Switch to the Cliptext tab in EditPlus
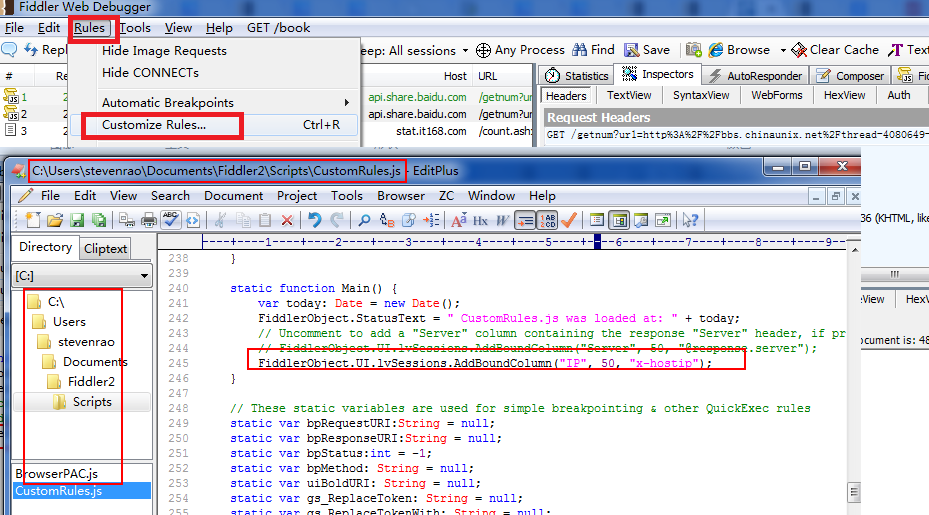The width and height of the screenshot is (929, 515). coord(105,249)
